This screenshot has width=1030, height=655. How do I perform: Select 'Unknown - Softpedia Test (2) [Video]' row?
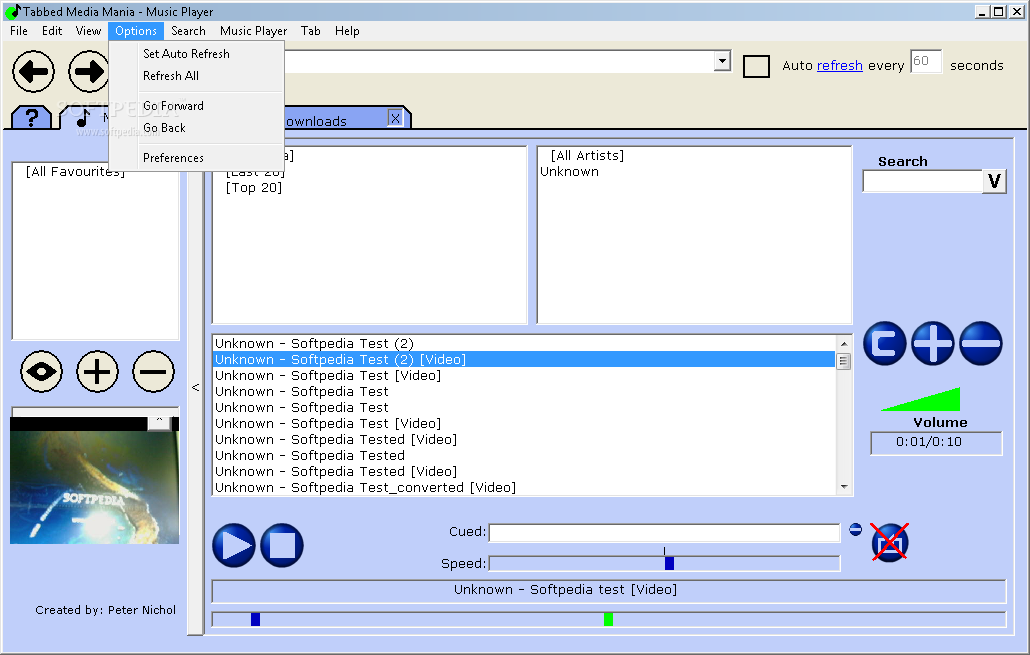click(x=524, y=359)
